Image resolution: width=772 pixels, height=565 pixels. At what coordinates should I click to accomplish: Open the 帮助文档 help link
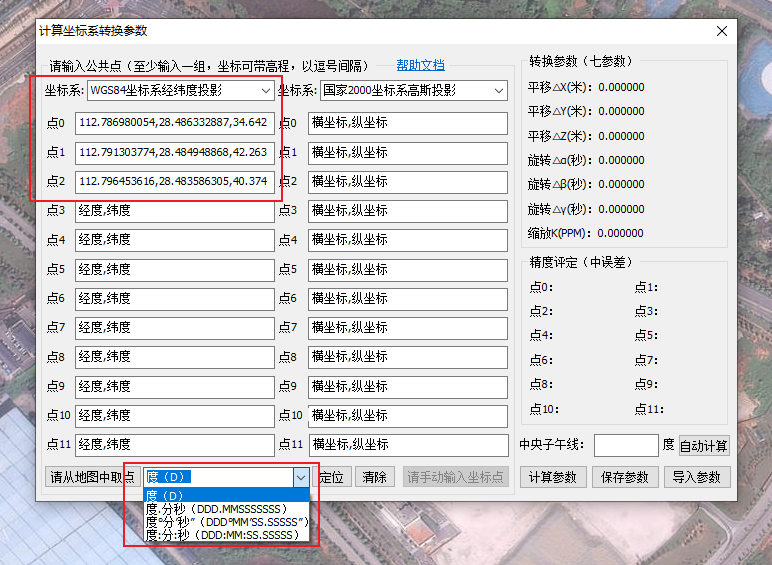point(420,65)
